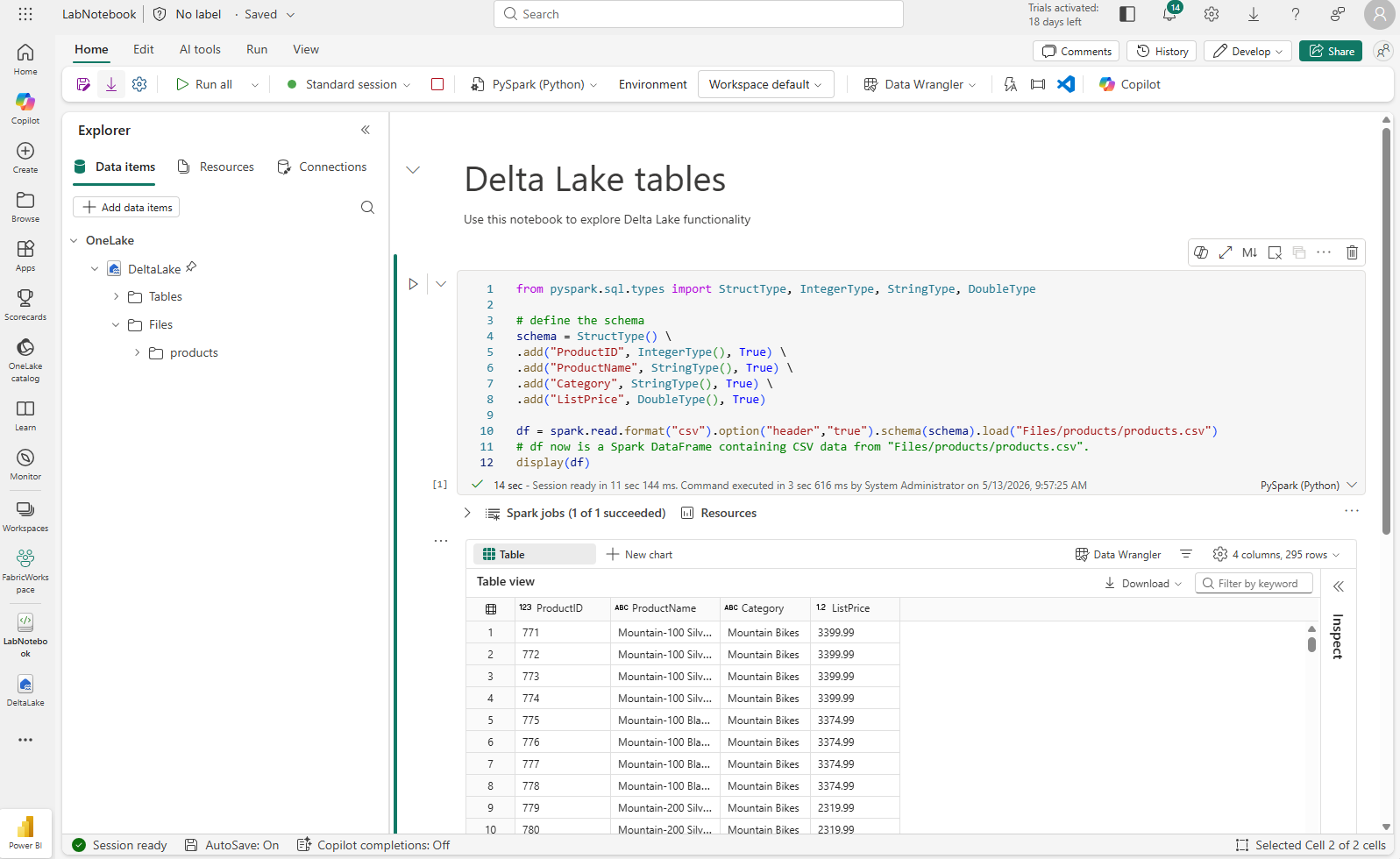Image resolution: width=1400 pixels, height=859 pixels.
Task: Open OneLake catalog in the sidebar
Action: pyautogui.click(x=25, y=360)
